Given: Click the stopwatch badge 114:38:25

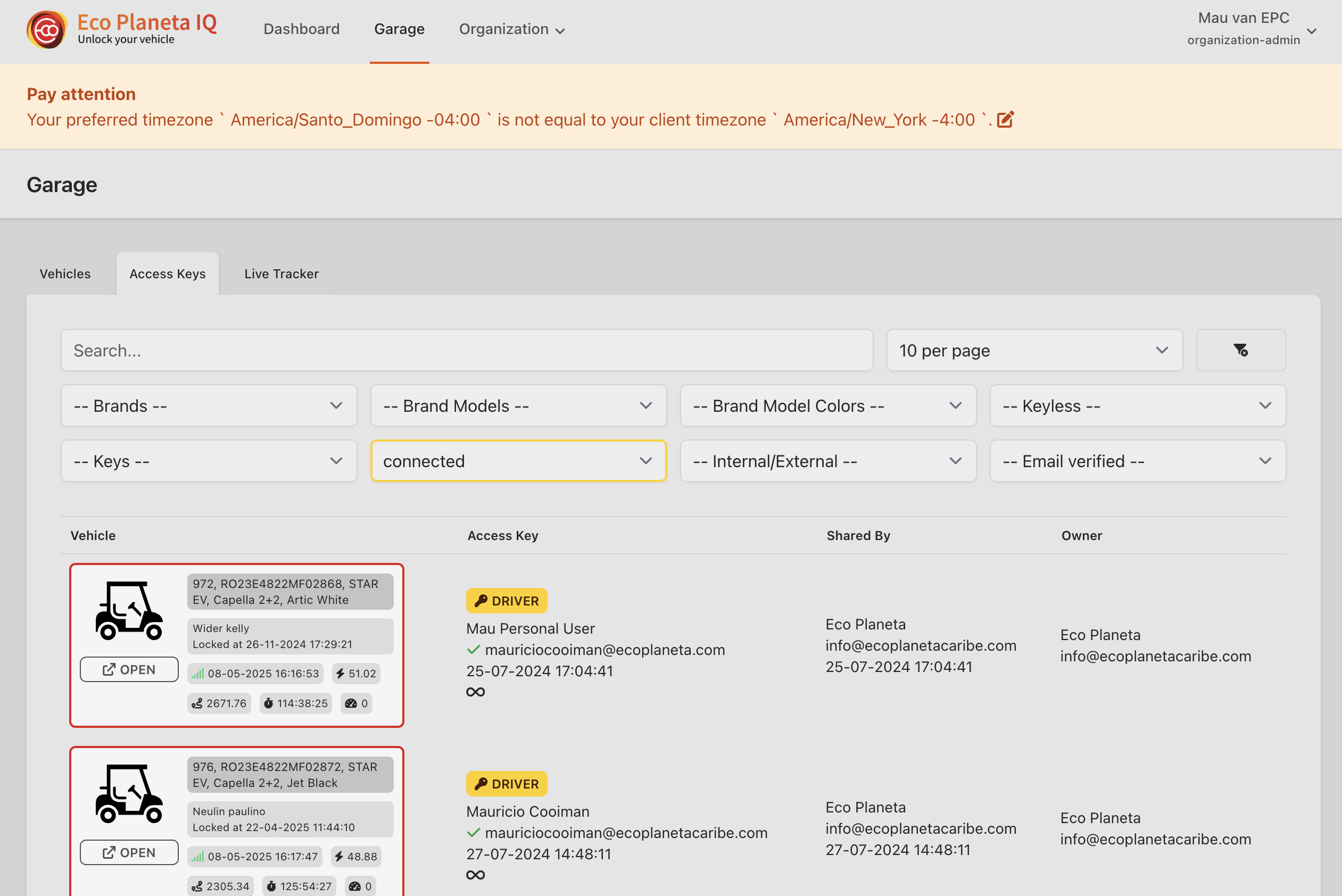Looking at the screenshot, I should click(296, 703).
